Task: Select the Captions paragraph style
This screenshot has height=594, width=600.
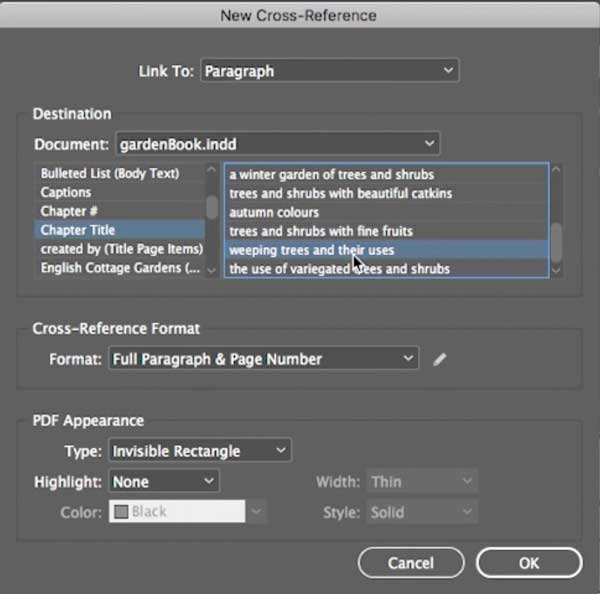Action: tap(66, 192)
